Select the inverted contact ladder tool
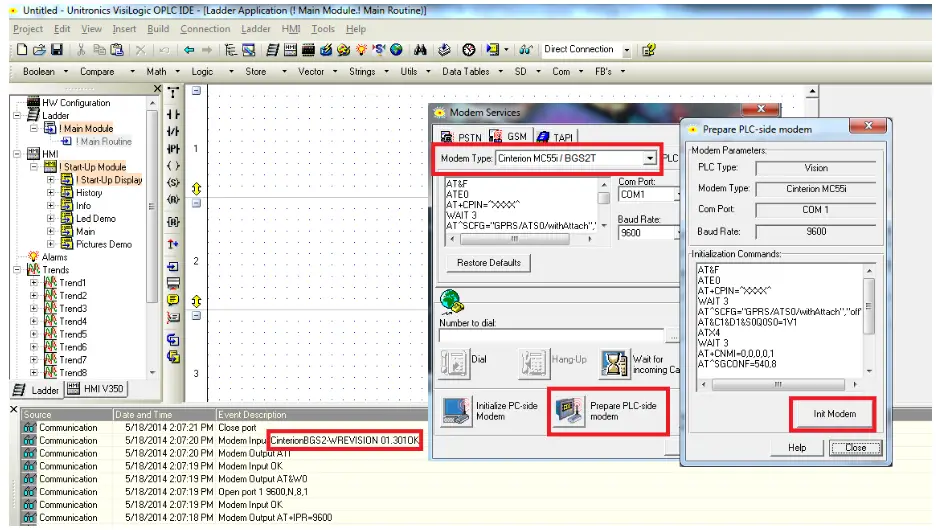This screenshot has width=936, height=530. [173, 131]
